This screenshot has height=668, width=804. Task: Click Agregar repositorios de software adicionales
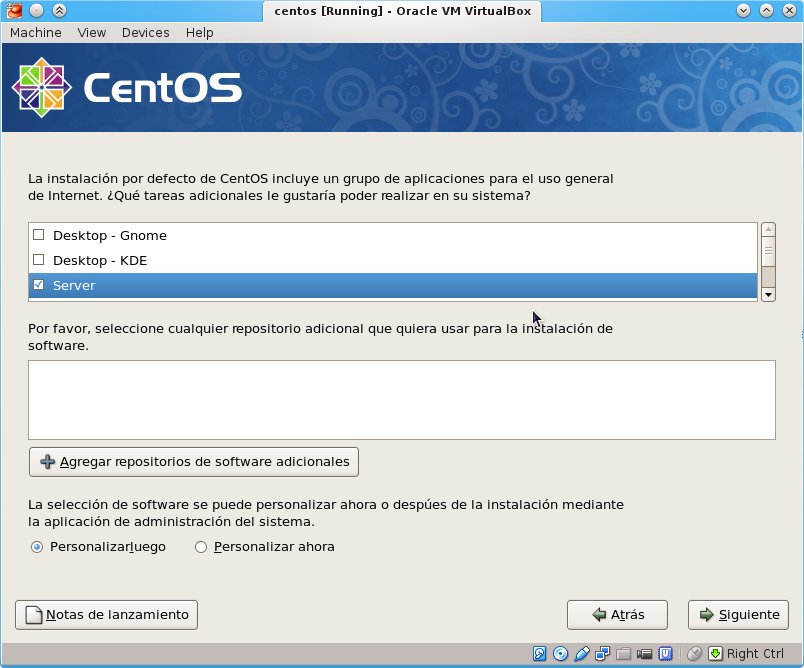pos(194,462)
